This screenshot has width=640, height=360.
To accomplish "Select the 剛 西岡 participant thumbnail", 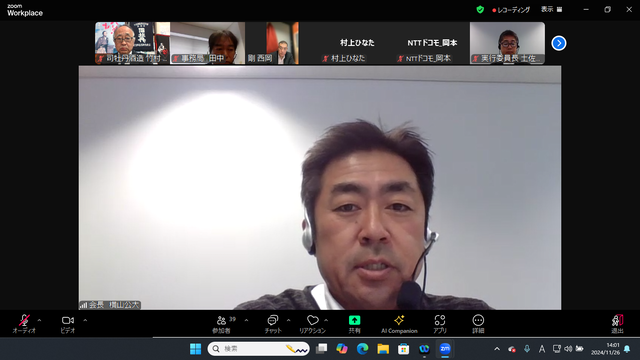I will pos(272,43).
